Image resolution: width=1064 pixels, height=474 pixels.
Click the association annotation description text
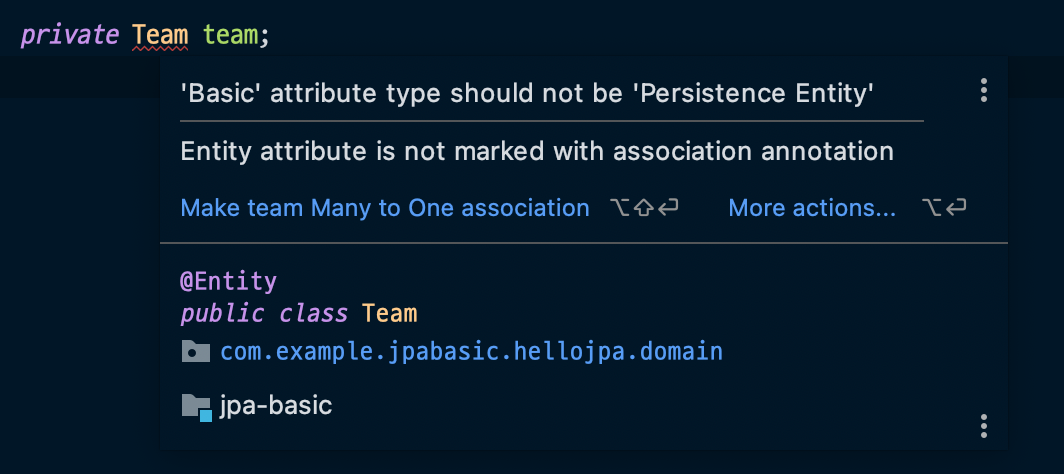537,152
